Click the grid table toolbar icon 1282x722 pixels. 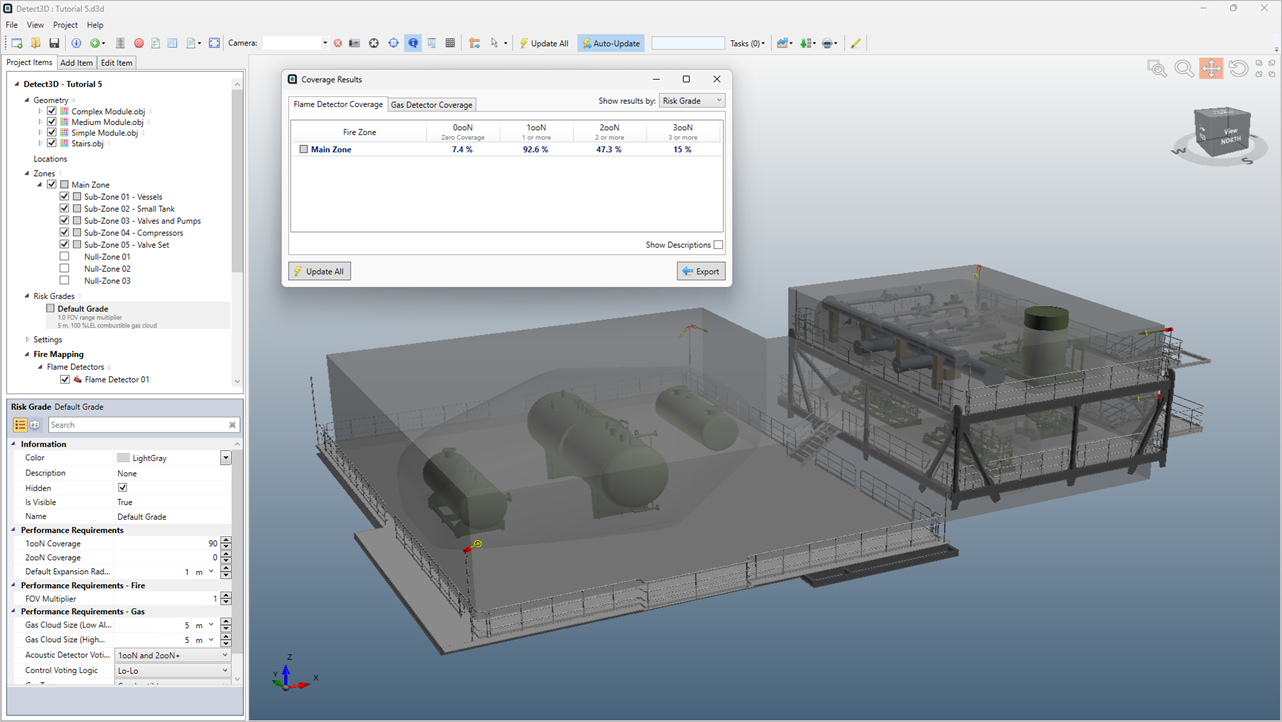click(x=450, y=43)
